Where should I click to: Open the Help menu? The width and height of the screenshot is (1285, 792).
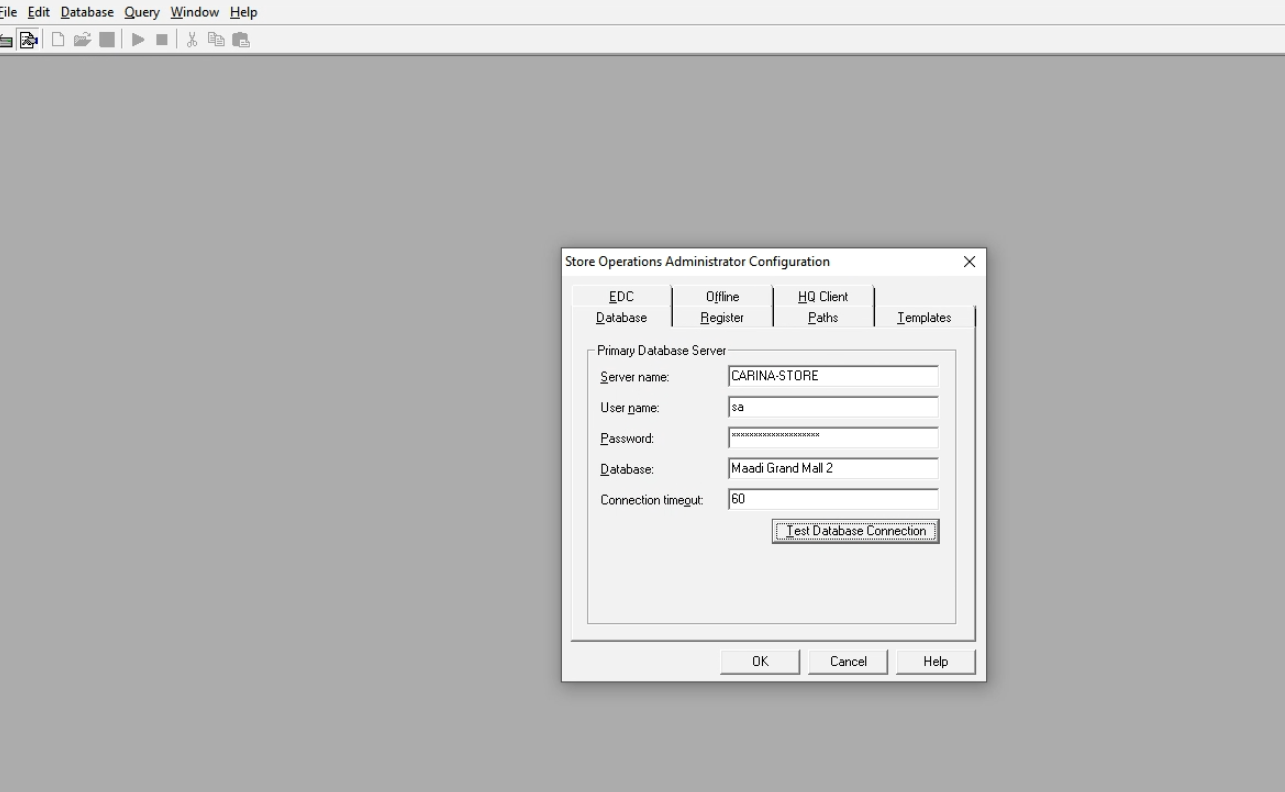(243, 12)
